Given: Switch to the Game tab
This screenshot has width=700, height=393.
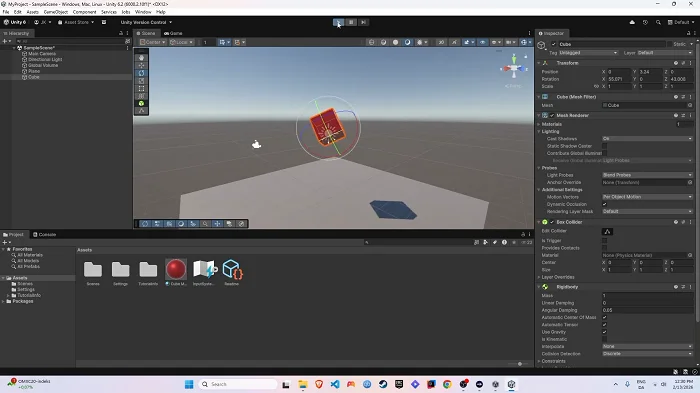Looking at the screenshot, I should point(173,33).
